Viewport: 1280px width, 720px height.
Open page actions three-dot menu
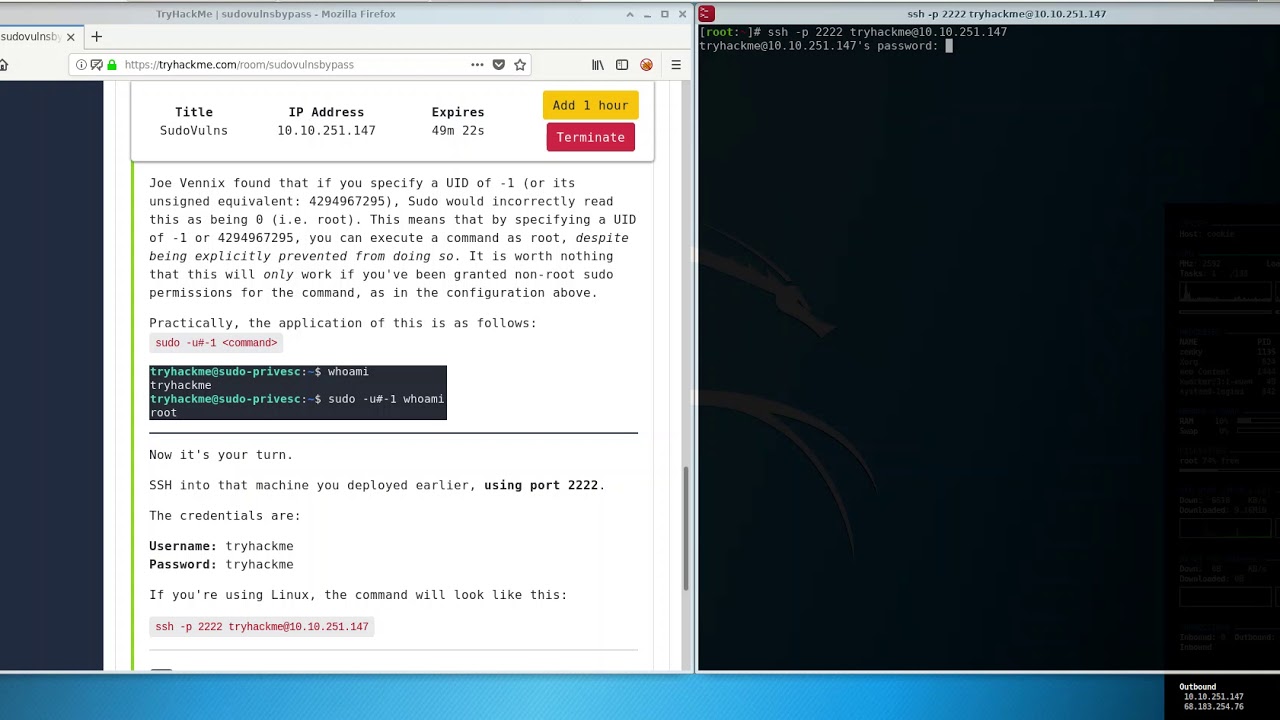click(477, 65)
